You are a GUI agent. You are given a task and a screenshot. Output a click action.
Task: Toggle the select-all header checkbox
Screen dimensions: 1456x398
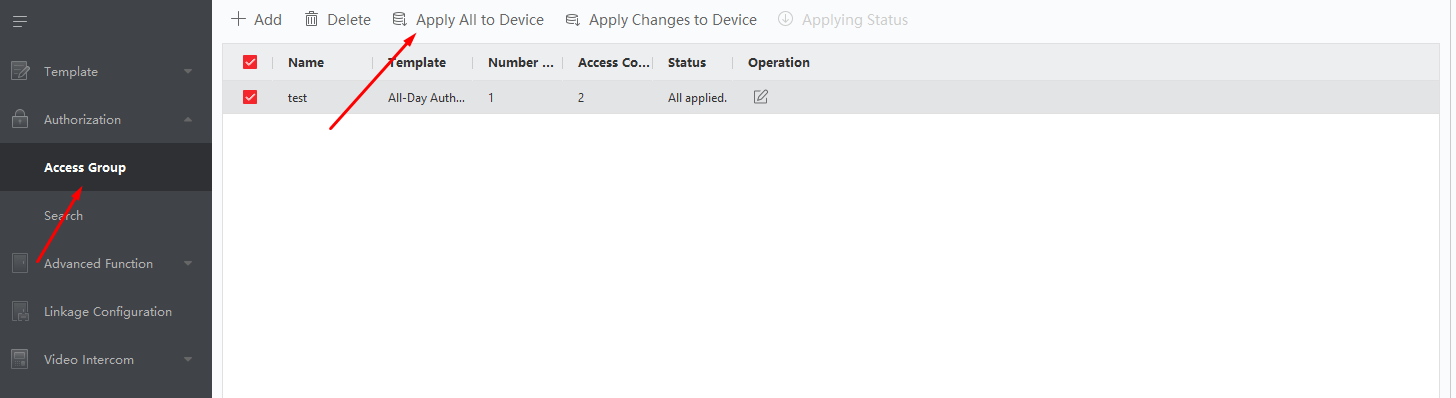click(x=250, y=62)
